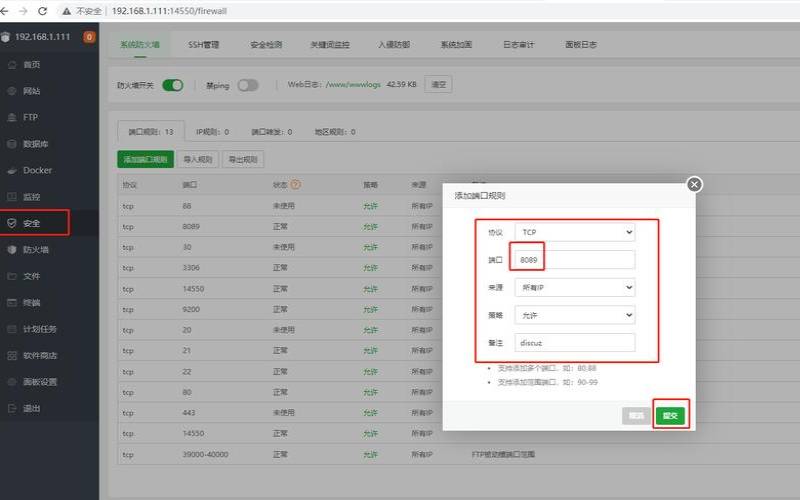Viewport: 800px width, 500px height.
Task: Click port 39000-40000 in the rules table
Action: pos(205,454)
